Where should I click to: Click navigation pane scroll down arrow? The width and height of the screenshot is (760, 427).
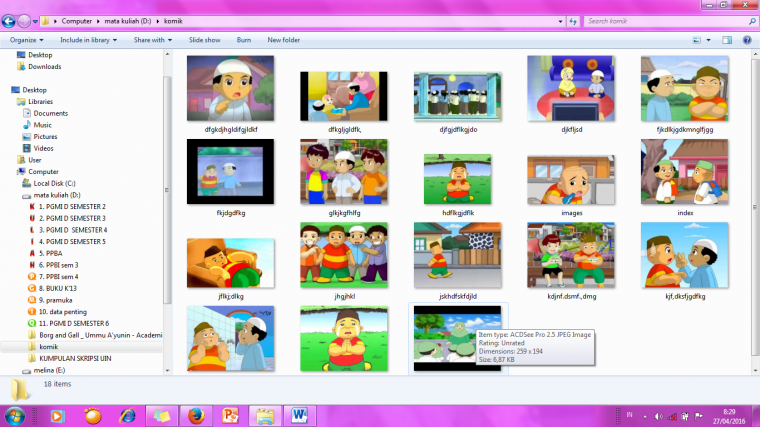click(x=167, y=371)
